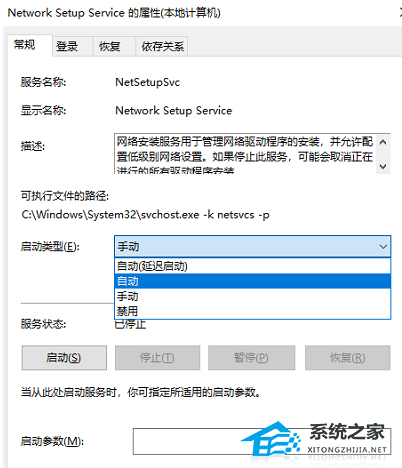Click description scrollbar down arrow
Image resolution: width=402 pixels, height=468 pixels.
click(383, 166)
